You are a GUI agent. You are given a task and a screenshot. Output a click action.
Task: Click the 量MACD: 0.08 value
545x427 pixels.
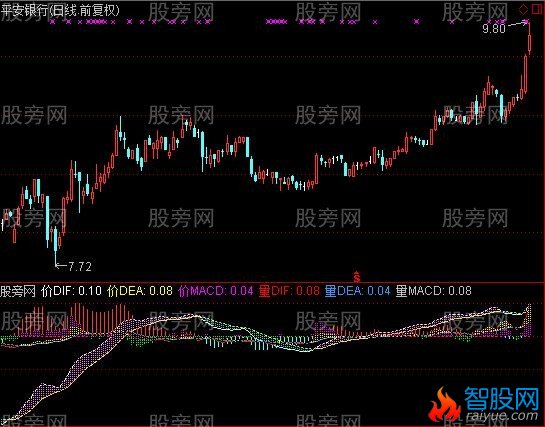[x=434, y=291]
